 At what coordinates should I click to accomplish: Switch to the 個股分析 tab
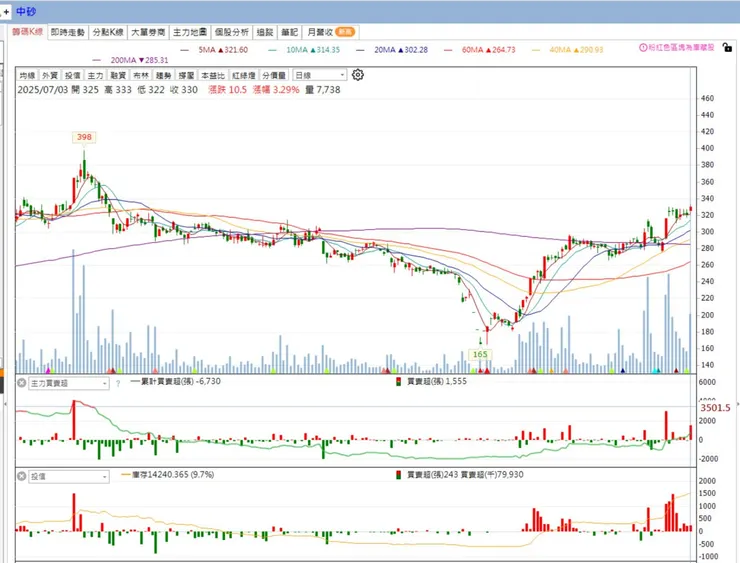click(231, 32)
